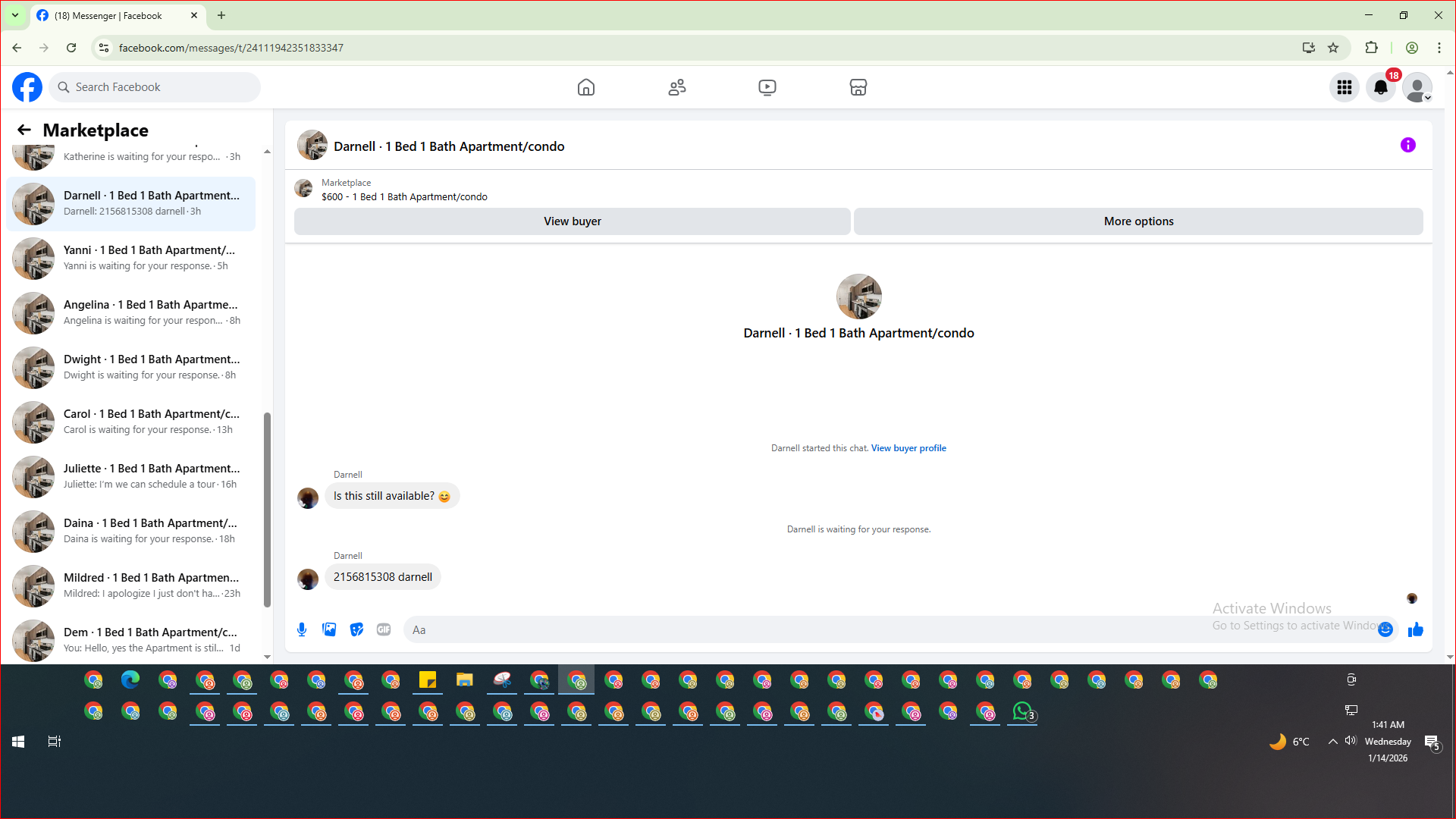Attach a photo using the image icon
Image resolution: width=1456 pixels, height=819 pixels.
[x=329, y=629]
